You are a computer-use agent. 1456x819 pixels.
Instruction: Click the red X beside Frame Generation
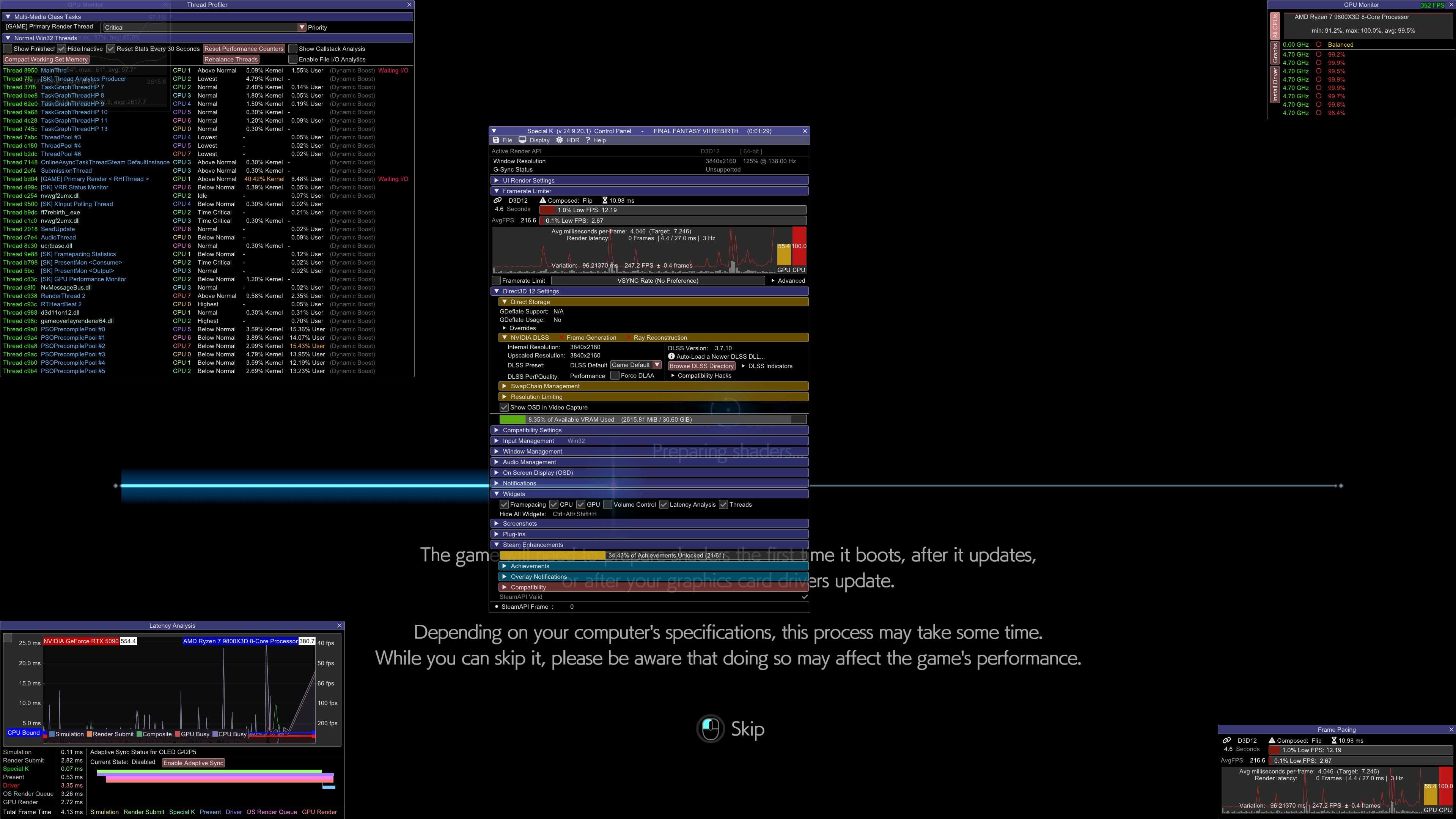tap(561, 338)
